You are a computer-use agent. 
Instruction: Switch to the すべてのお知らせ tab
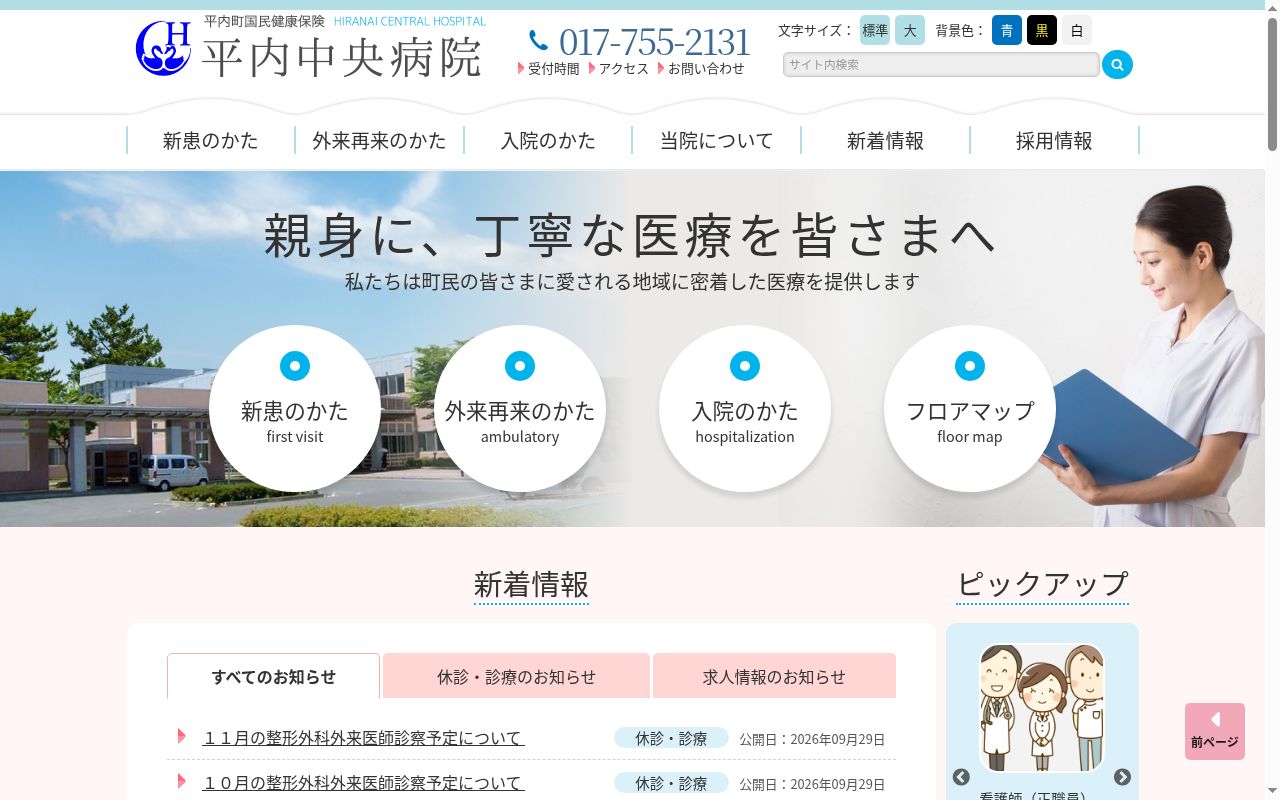point(274,677)
